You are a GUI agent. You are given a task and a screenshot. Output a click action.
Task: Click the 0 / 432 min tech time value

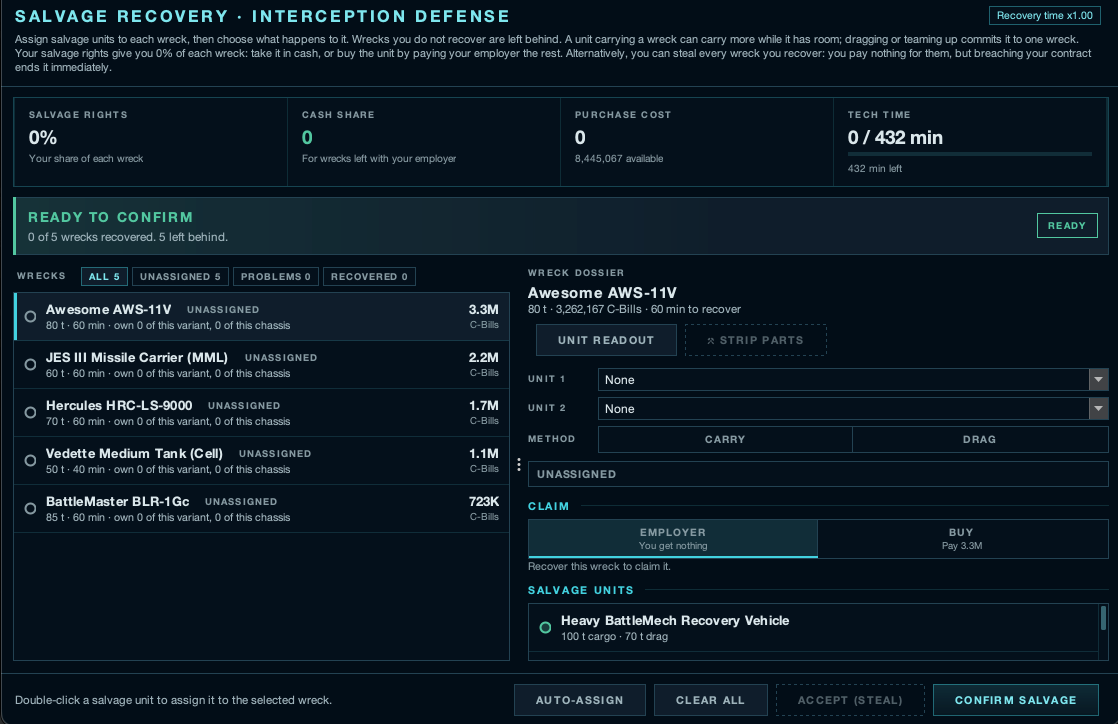click(895, 138)
